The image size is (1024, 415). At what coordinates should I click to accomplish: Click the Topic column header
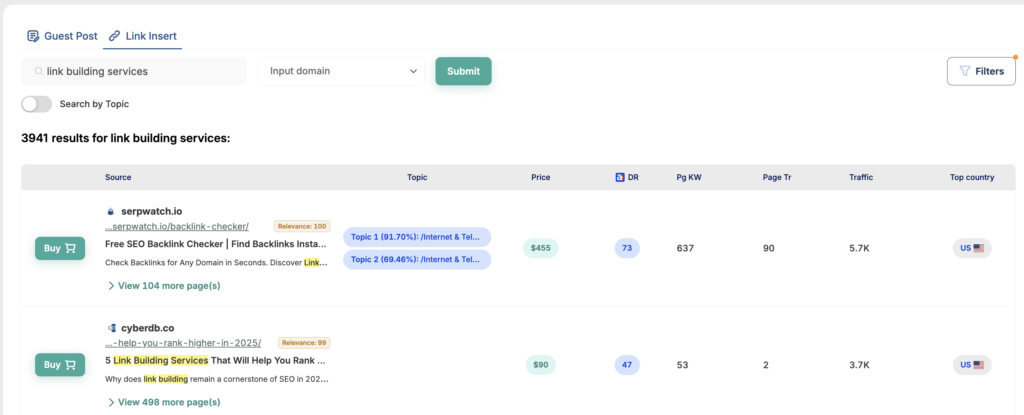[x=417, y=177]
